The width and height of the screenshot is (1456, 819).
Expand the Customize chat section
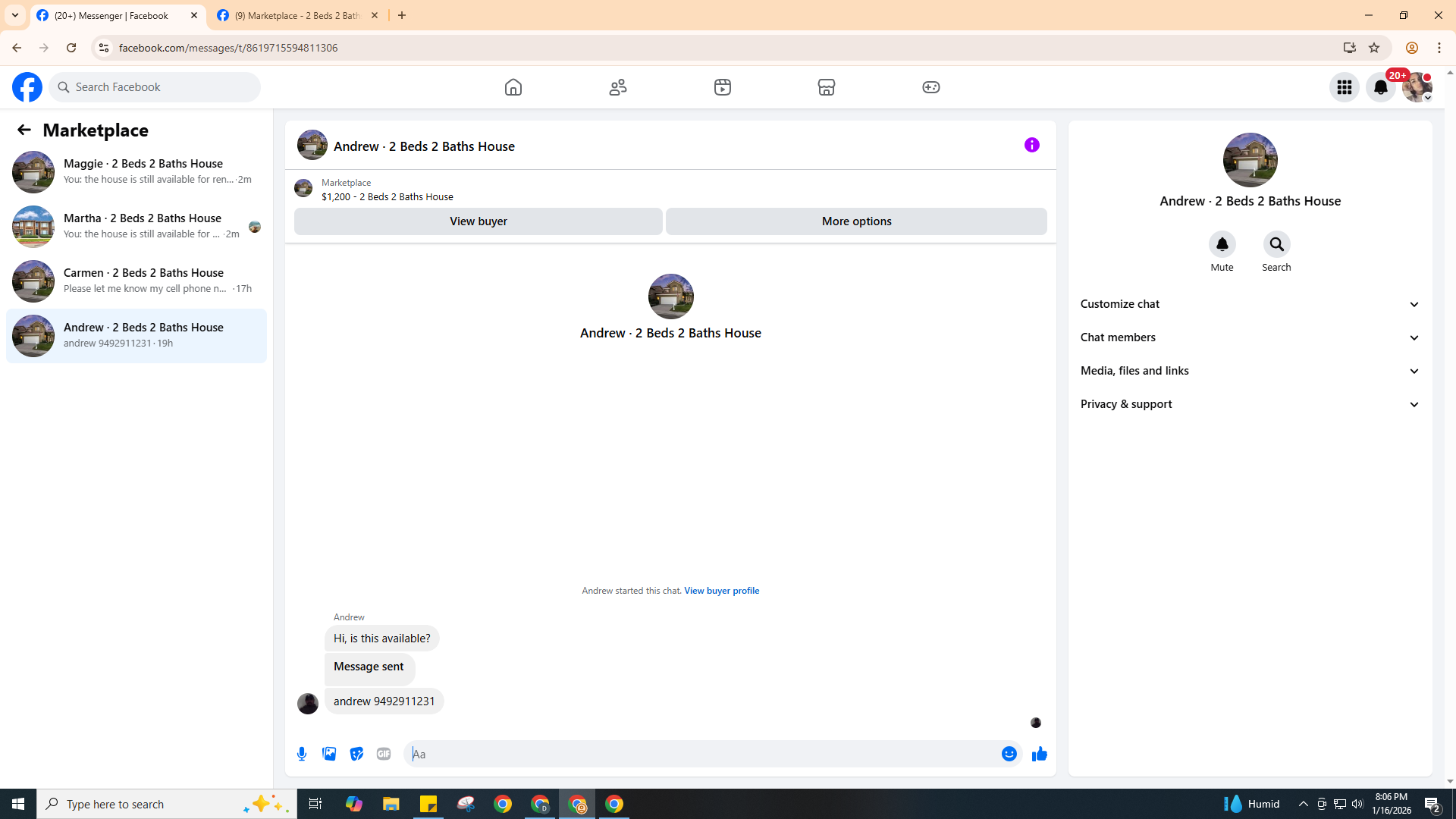(1250, 304)
